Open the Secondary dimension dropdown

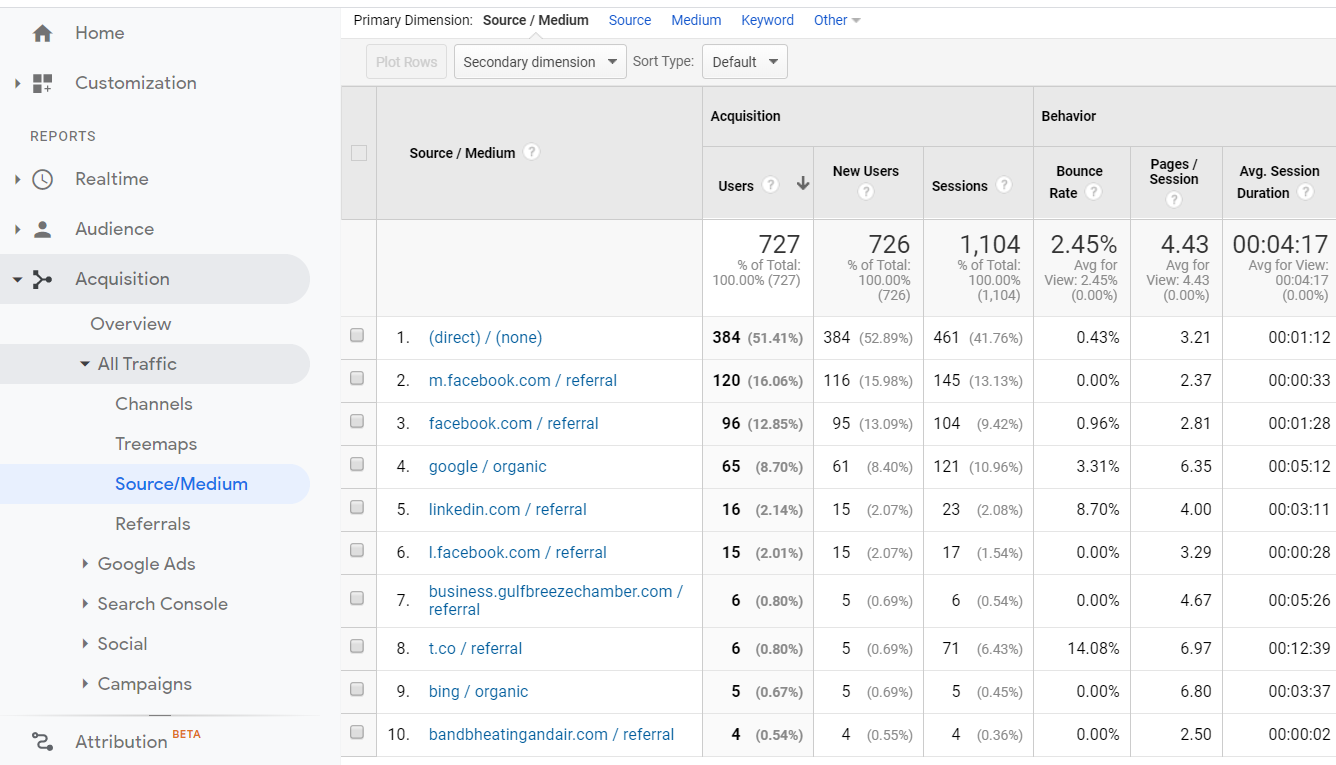click(x=540, y=62)
